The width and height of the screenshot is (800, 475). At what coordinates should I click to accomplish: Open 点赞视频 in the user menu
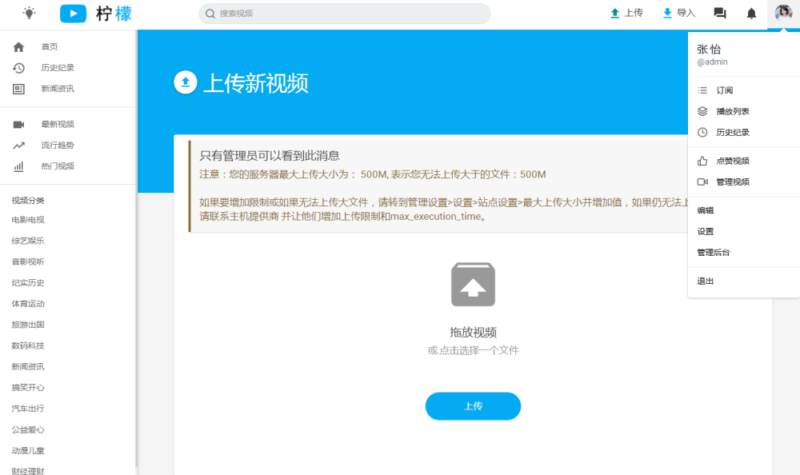point(733,161)
